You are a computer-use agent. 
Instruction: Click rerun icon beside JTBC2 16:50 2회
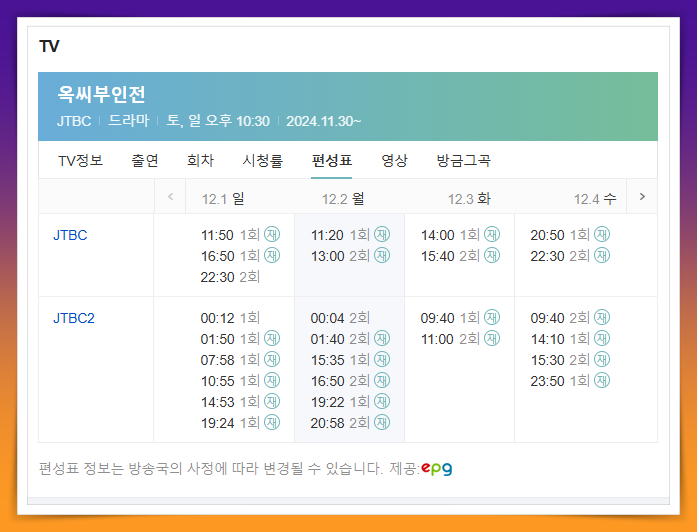point(382,380)
